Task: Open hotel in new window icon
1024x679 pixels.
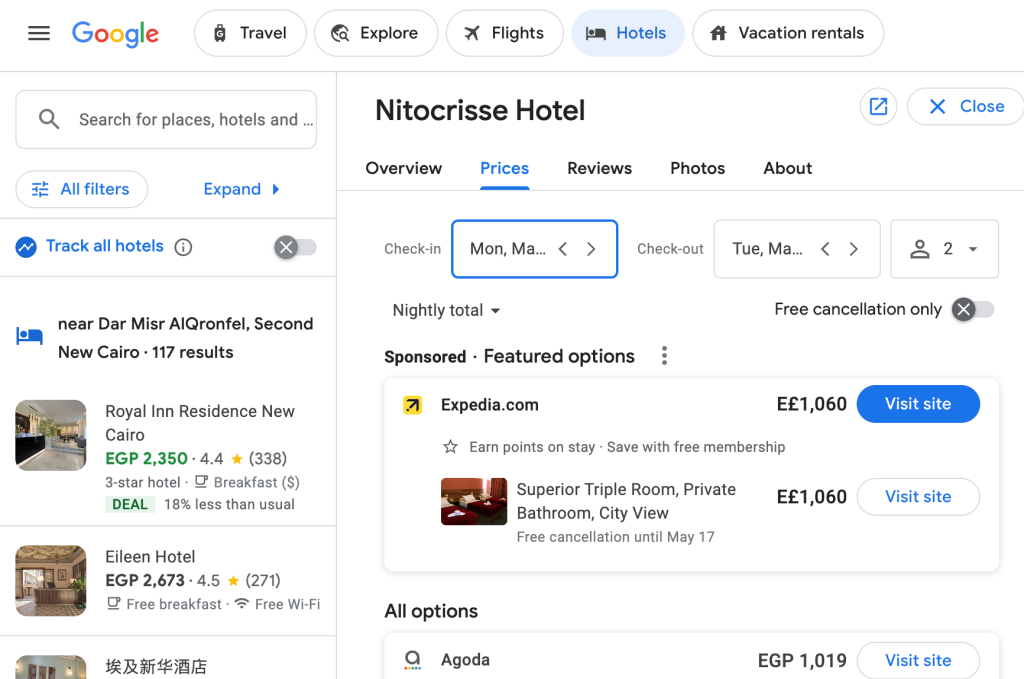Action: click(x=878, y=107)
